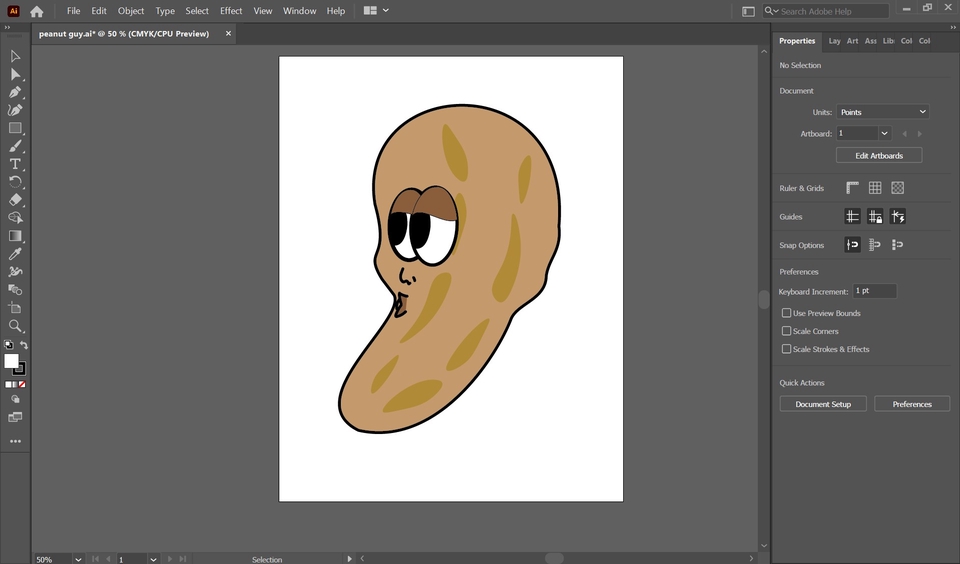The width and height of the screenshot is (960, 564).
Task: Toggle Snap to Point option
Action: click(x=852, y=245)
